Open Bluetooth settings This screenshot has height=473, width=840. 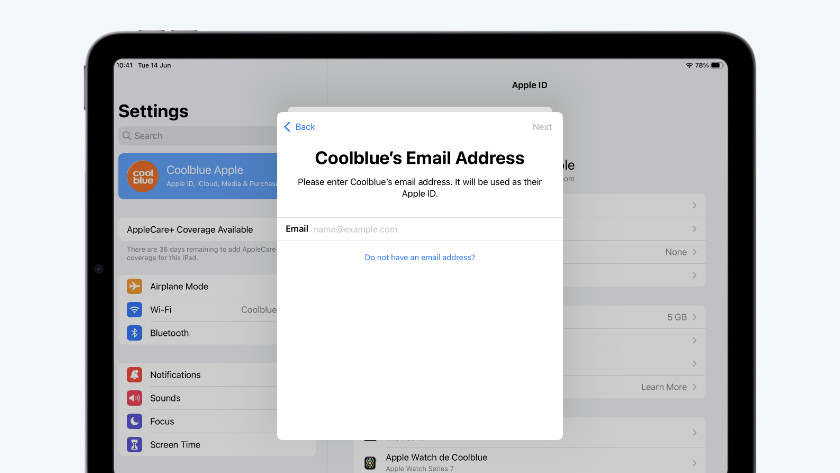point(198,333)
